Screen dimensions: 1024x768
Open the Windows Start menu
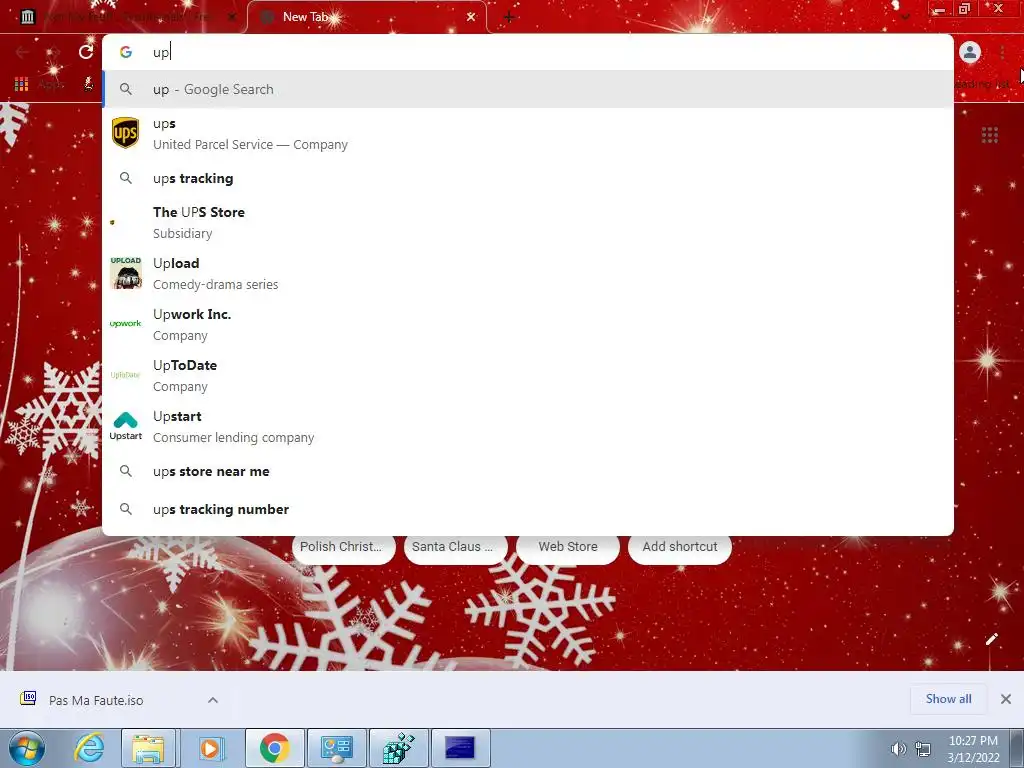(x=26, y=748)
